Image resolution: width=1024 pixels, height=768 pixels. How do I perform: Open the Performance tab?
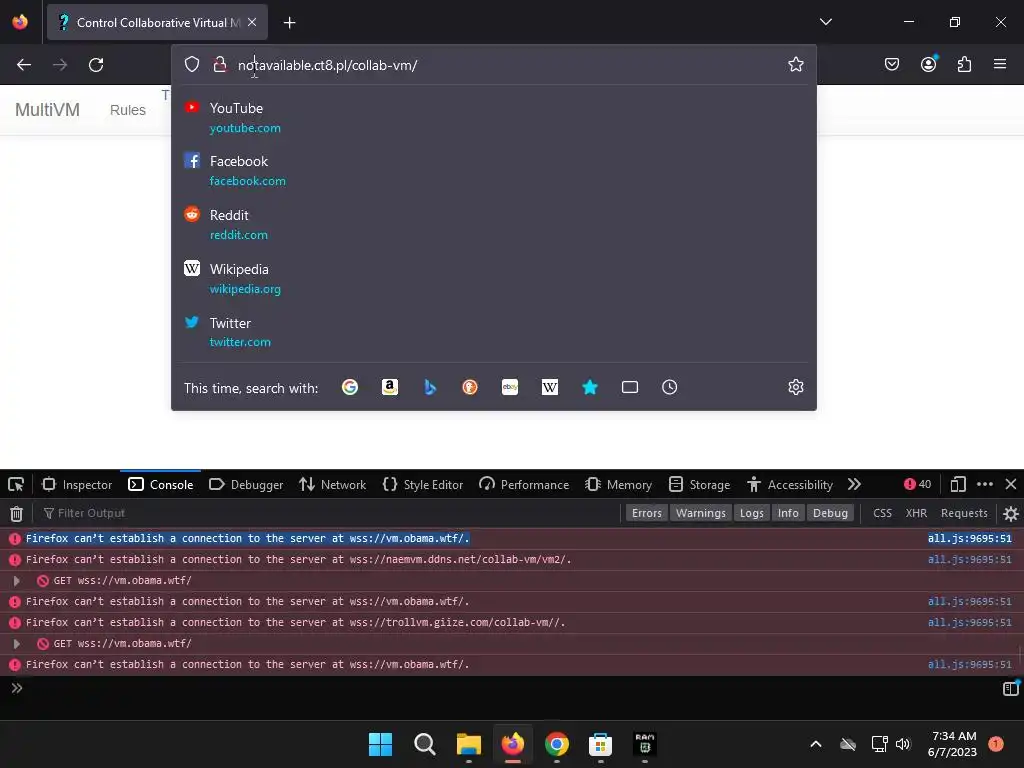524,485
